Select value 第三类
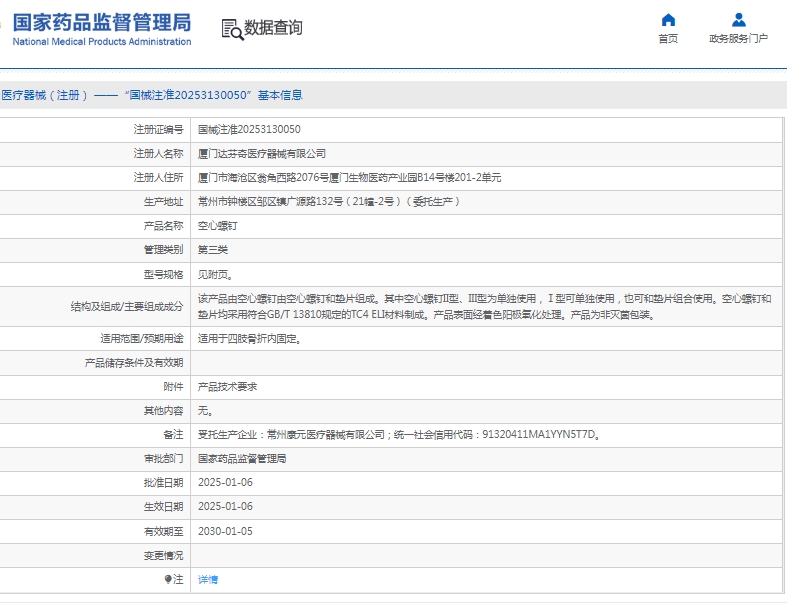787x603 pixels. (x=213, y=250)
